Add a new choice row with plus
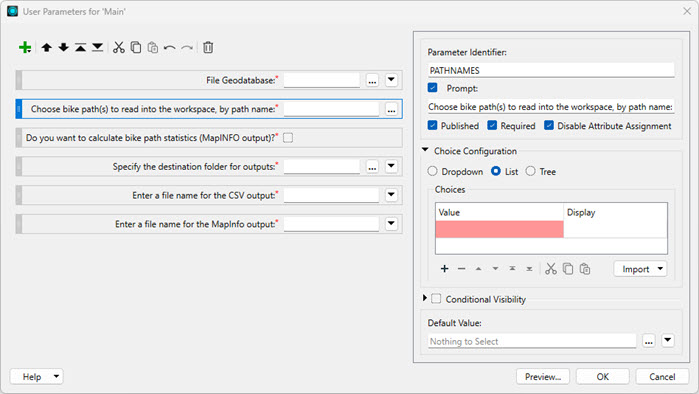This screenshot has height=394, width=699. pyautogui.click(x=444, y=268)
